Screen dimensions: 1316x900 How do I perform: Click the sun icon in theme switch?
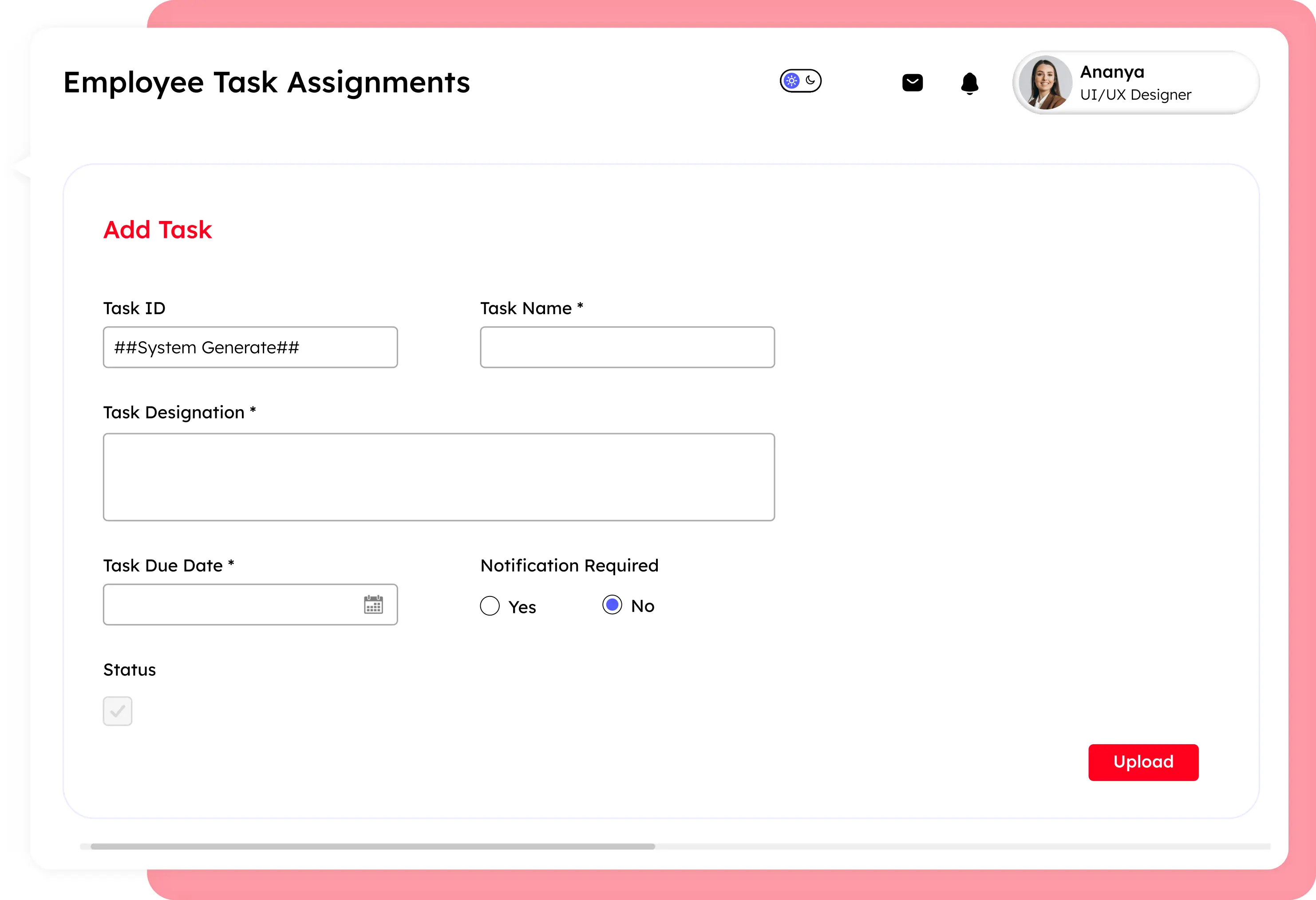(792, 81)
